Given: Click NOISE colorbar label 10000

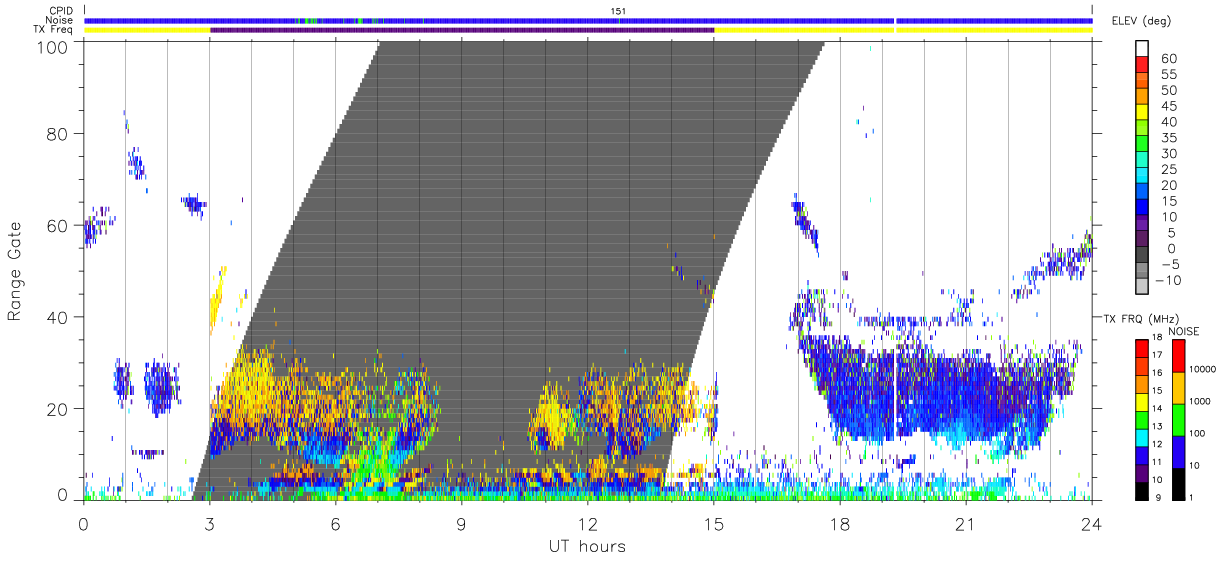Looking at the screenshot, I should click(x=1202, y=370).
